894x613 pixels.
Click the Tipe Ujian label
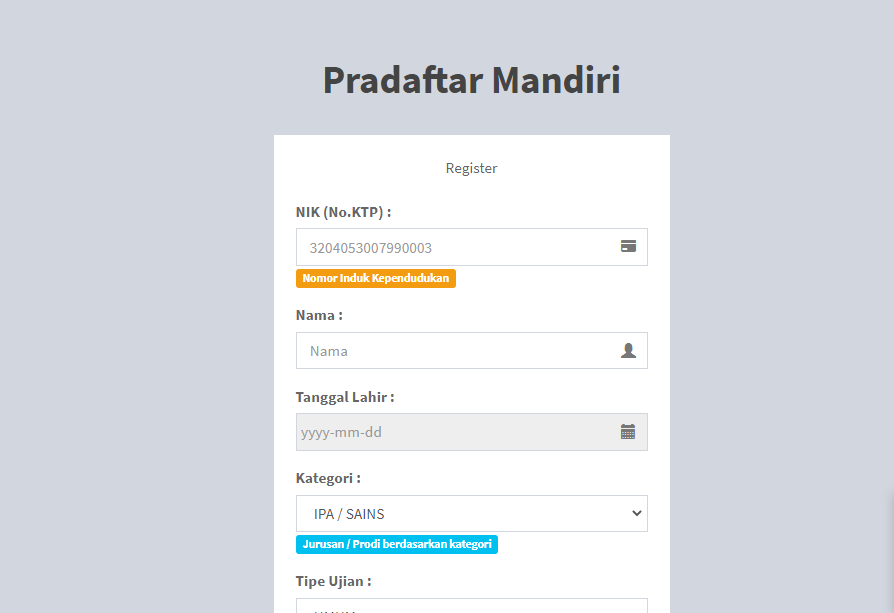tap(333, 581)
